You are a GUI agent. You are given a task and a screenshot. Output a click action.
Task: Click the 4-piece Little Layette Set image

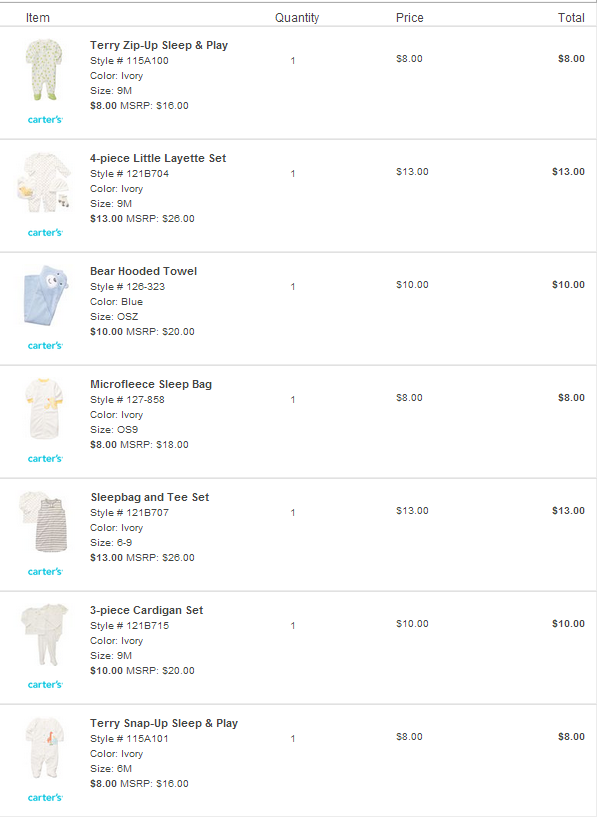click(44, 182)
